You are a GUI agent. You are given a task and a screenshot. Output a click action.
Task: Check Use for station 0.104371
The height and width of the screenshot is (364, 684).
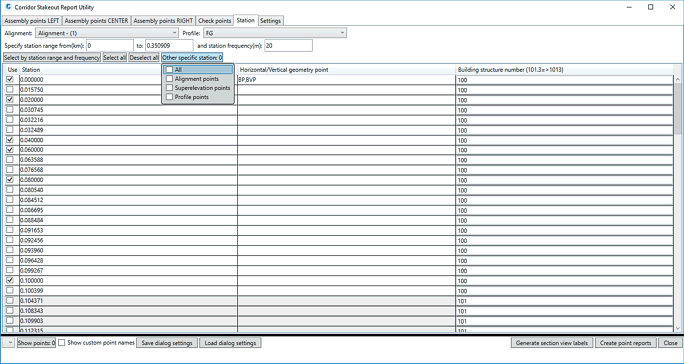10,300
